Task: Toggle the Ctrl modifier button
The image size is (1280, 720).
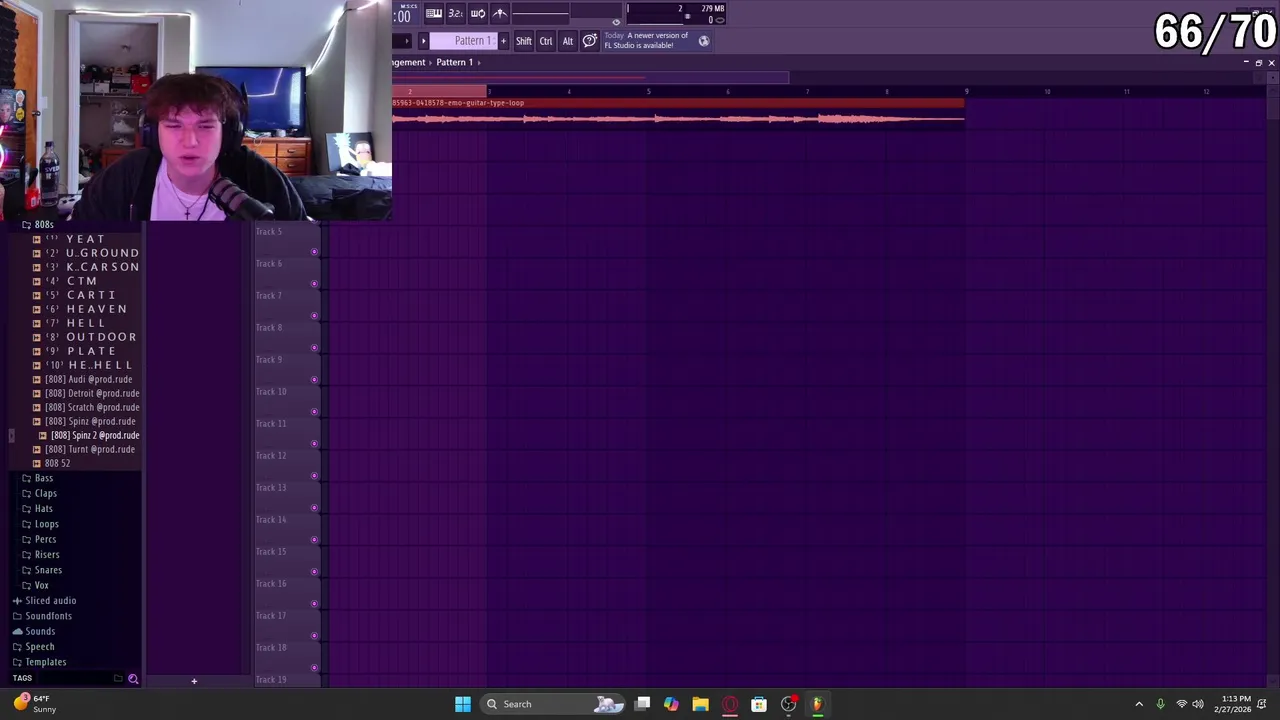Action: (546, 41)
